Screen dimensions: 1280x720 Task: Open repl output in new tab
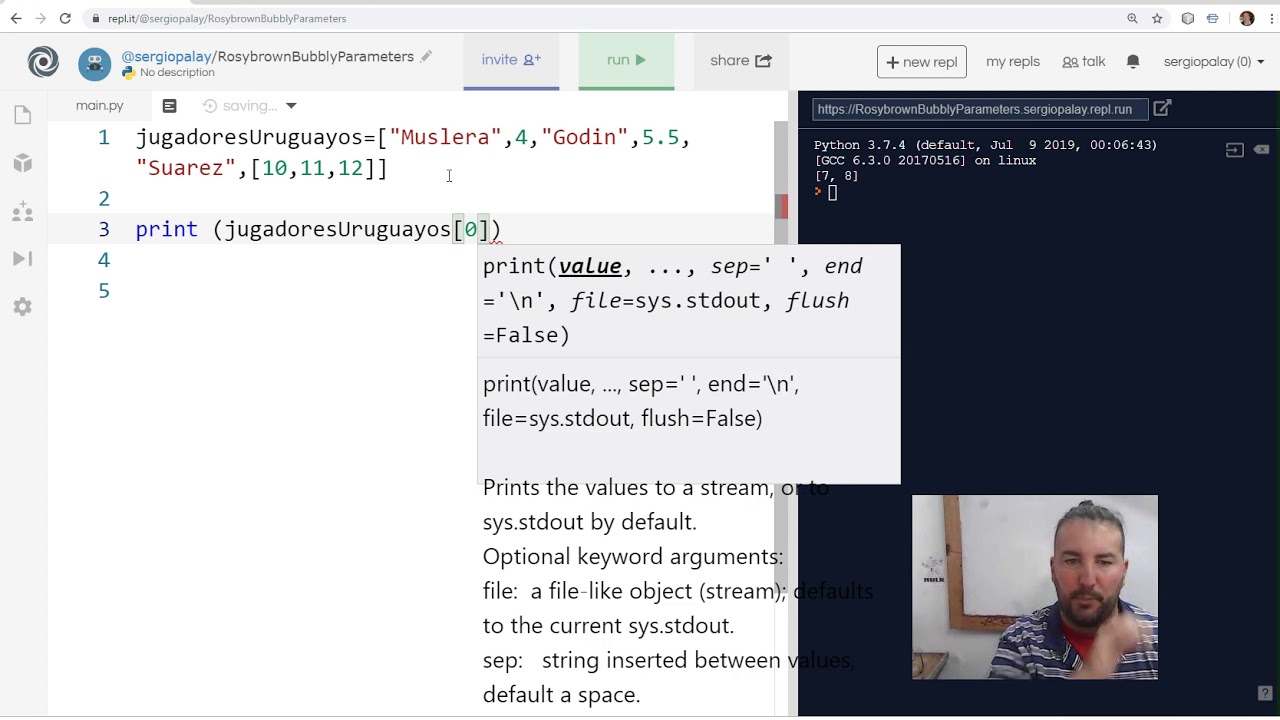click(1162, 109)
